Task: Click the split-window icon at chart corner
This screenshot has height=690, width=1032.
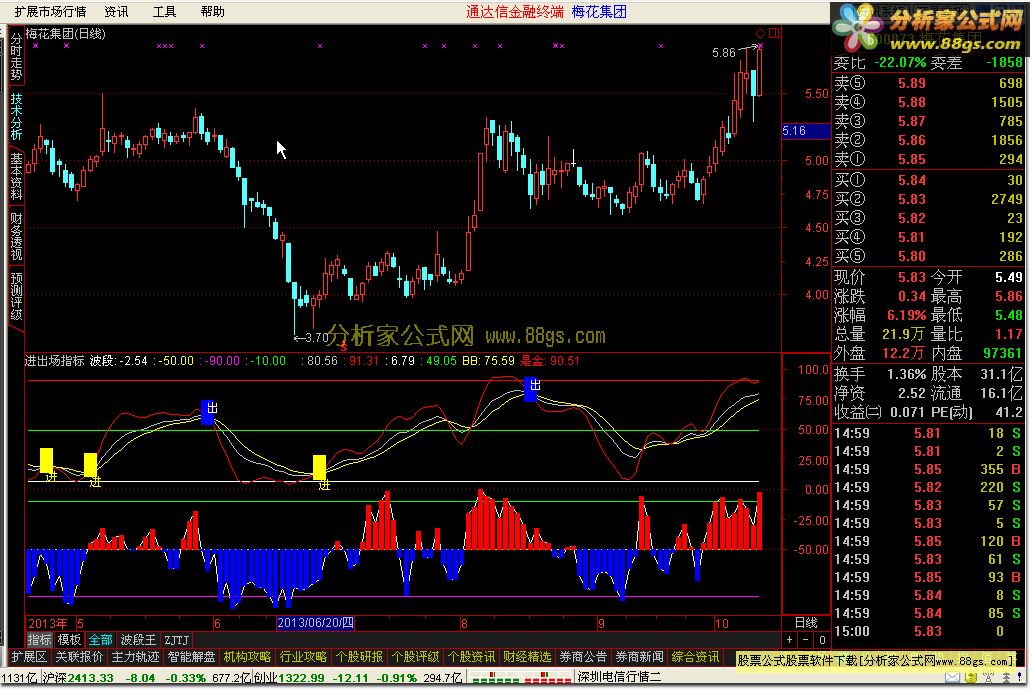Action: click(774, 33)
